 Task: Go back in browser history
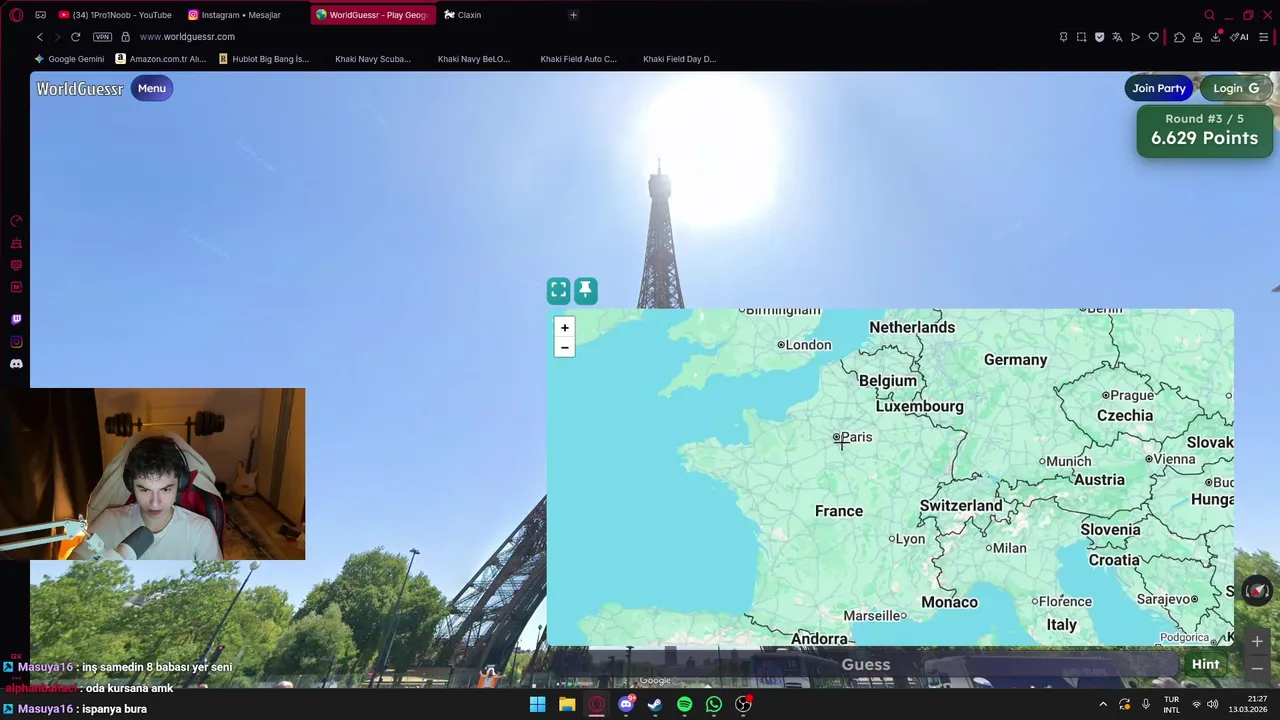(40, 37)
